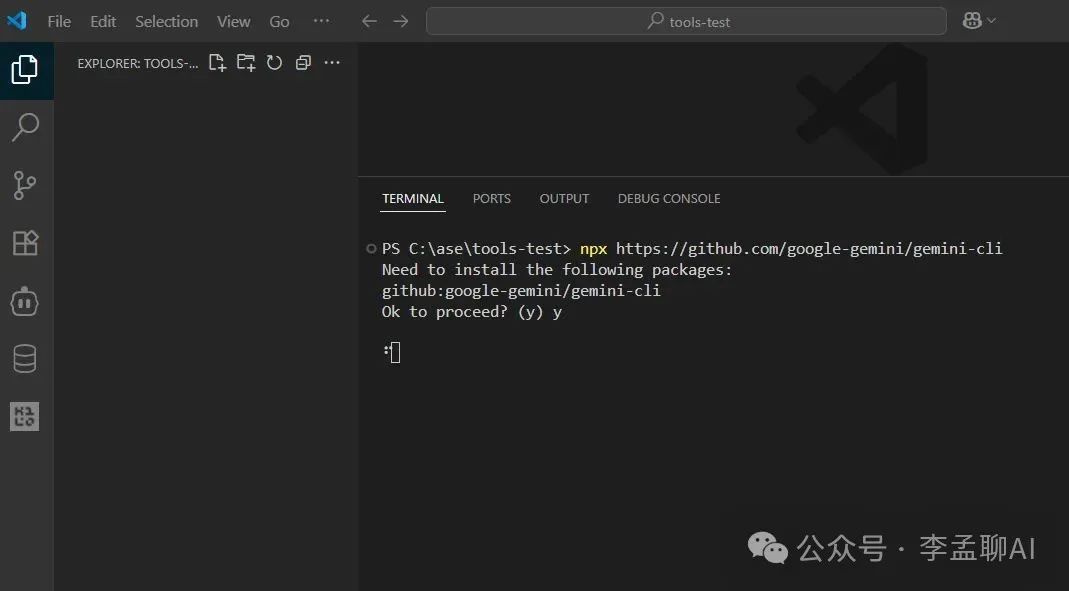
Task: Open the Extensions view
Action: click(25, 243)
